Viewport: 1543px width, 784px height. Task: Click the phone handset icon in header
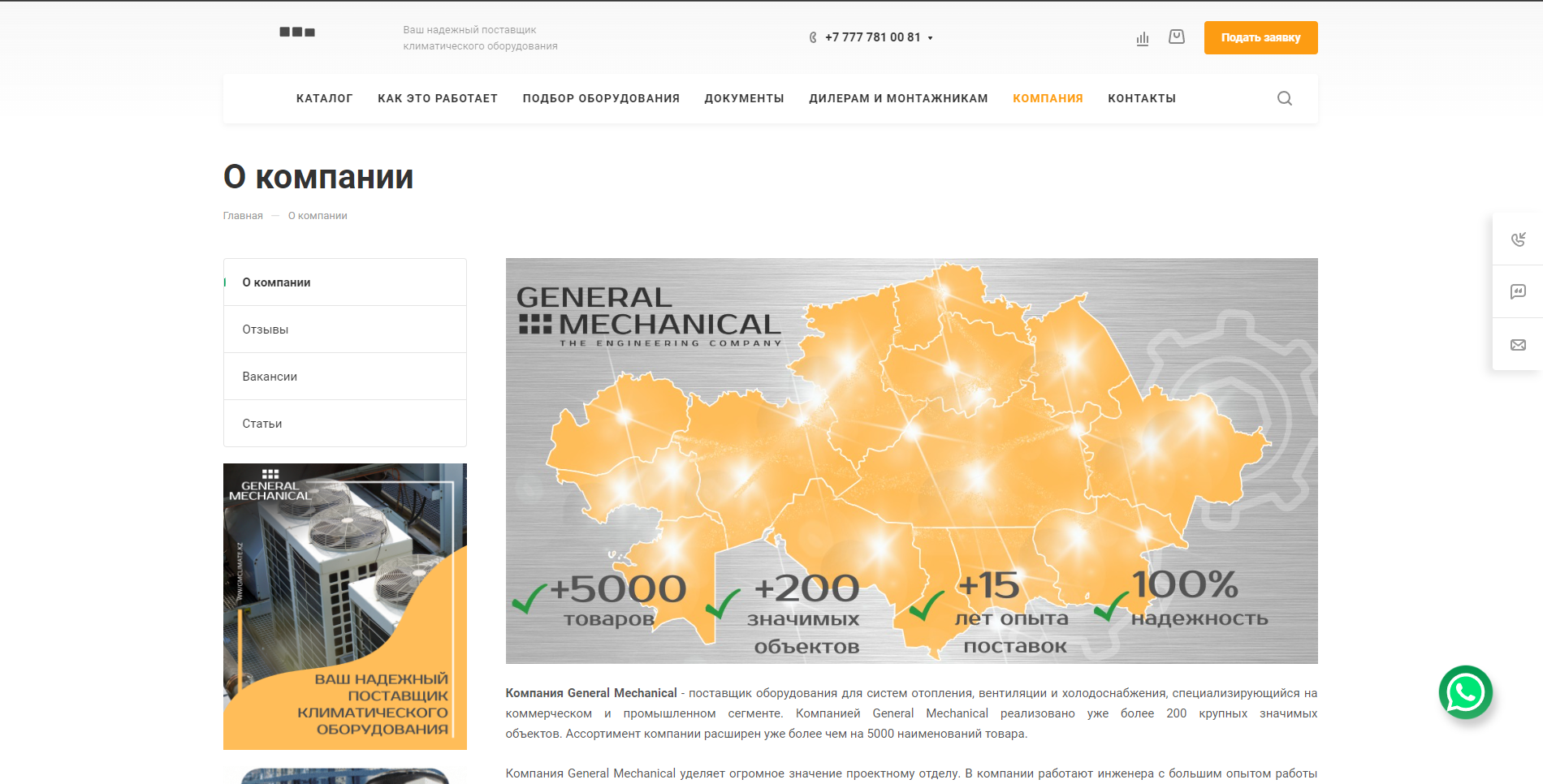click(x=813, y=37)
